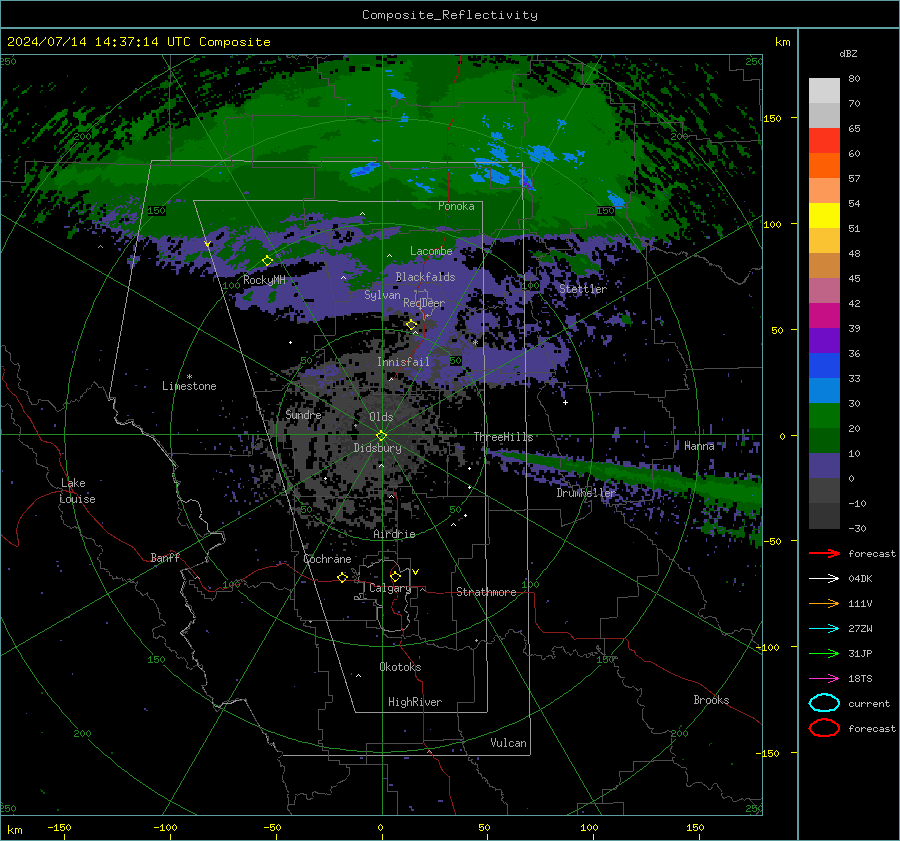Click the Sylvan label on map
The width and height of the screenshot is (900, 841).
[x=382, y=295]
